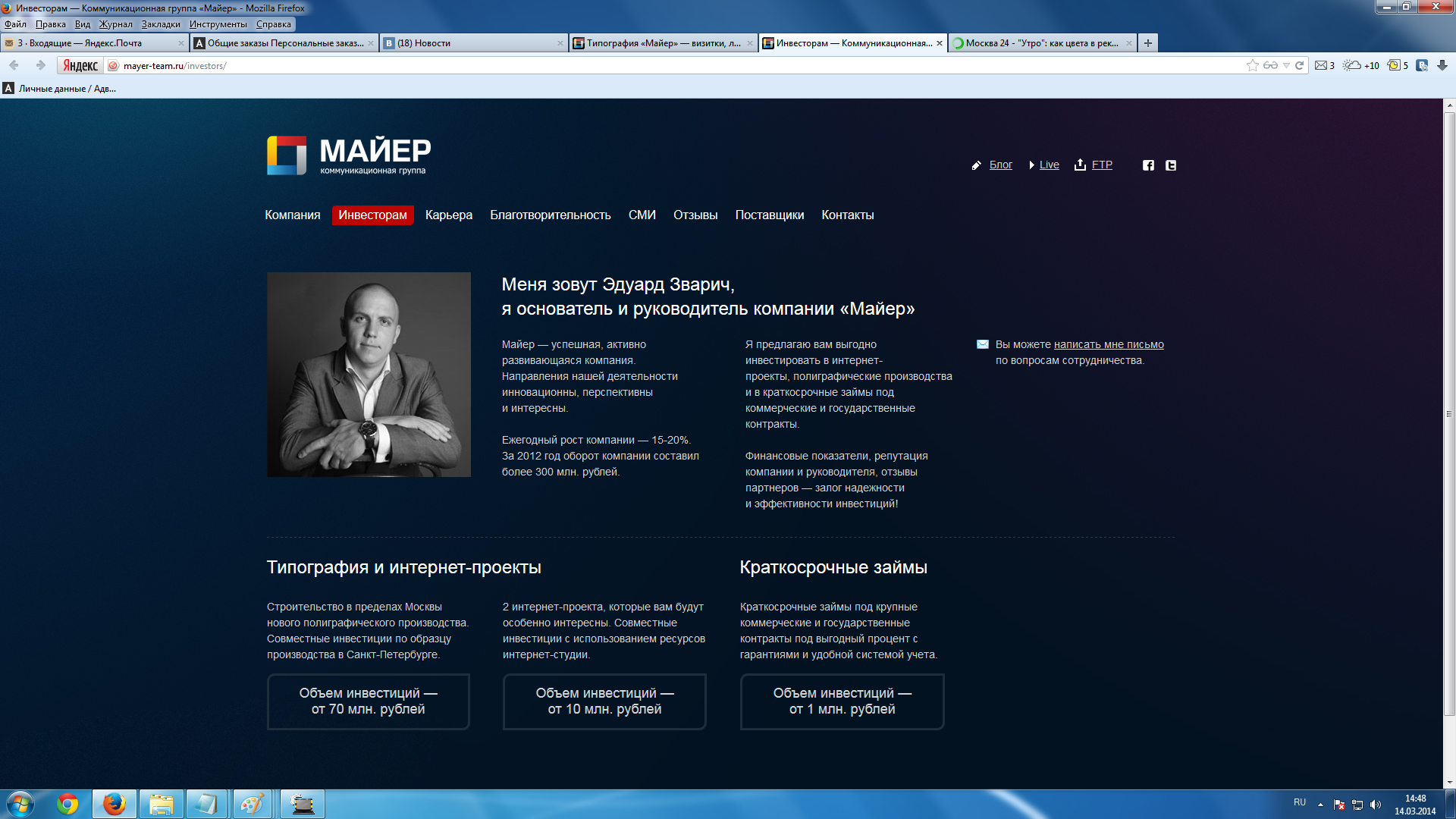Image resolution: width=1456 pixels, height=819 pixels.
Task: Open the Facebook icon in the site header
Action: [1148, 165]
